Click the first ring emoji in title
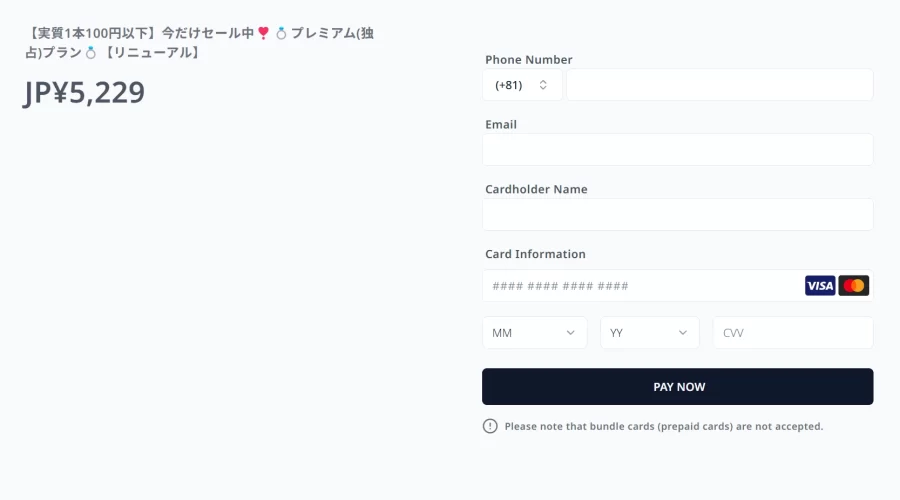This screenshot has height=500, width=900. click(281, 33)
